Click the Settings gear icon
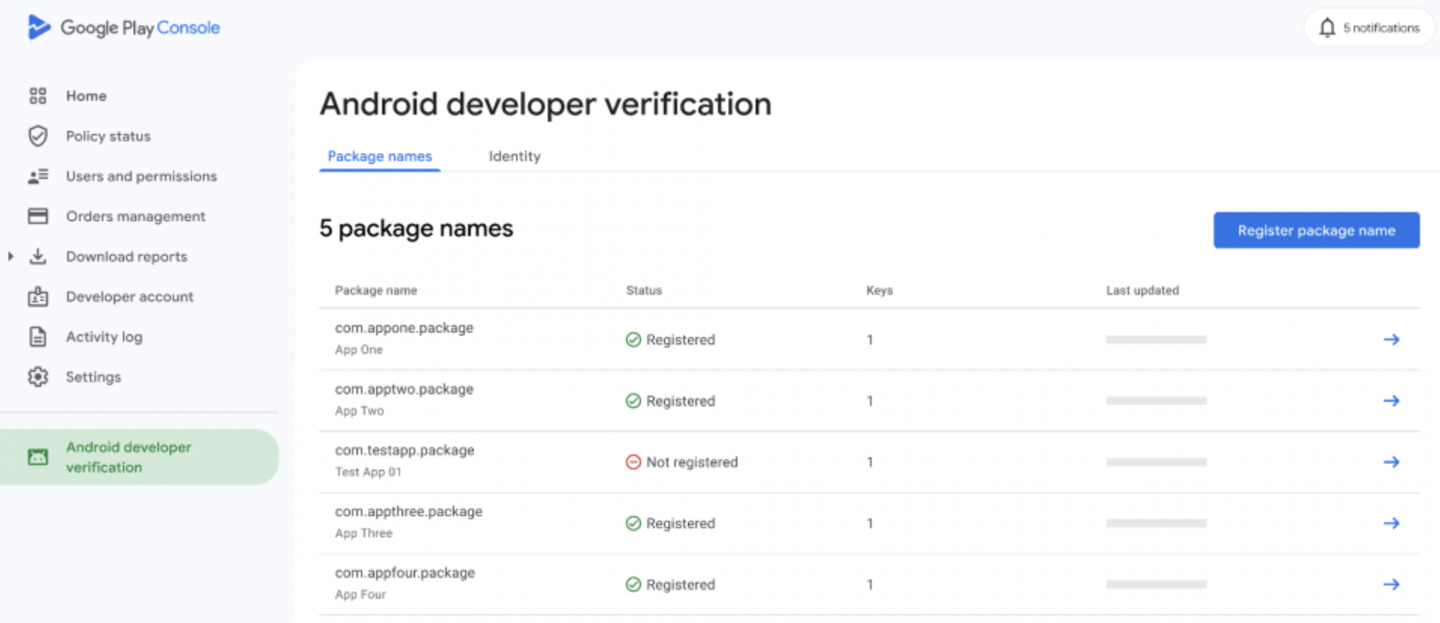1440x623 pixels. pyautogui.click(x=38, y=377)
